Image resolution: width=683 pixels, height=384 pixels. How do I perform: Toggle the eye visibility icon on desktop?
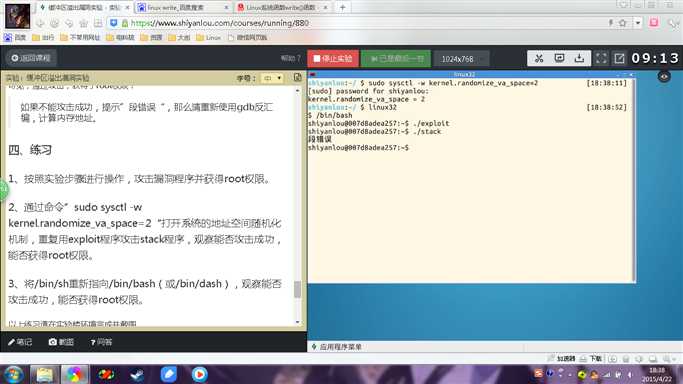click(664, 77)
